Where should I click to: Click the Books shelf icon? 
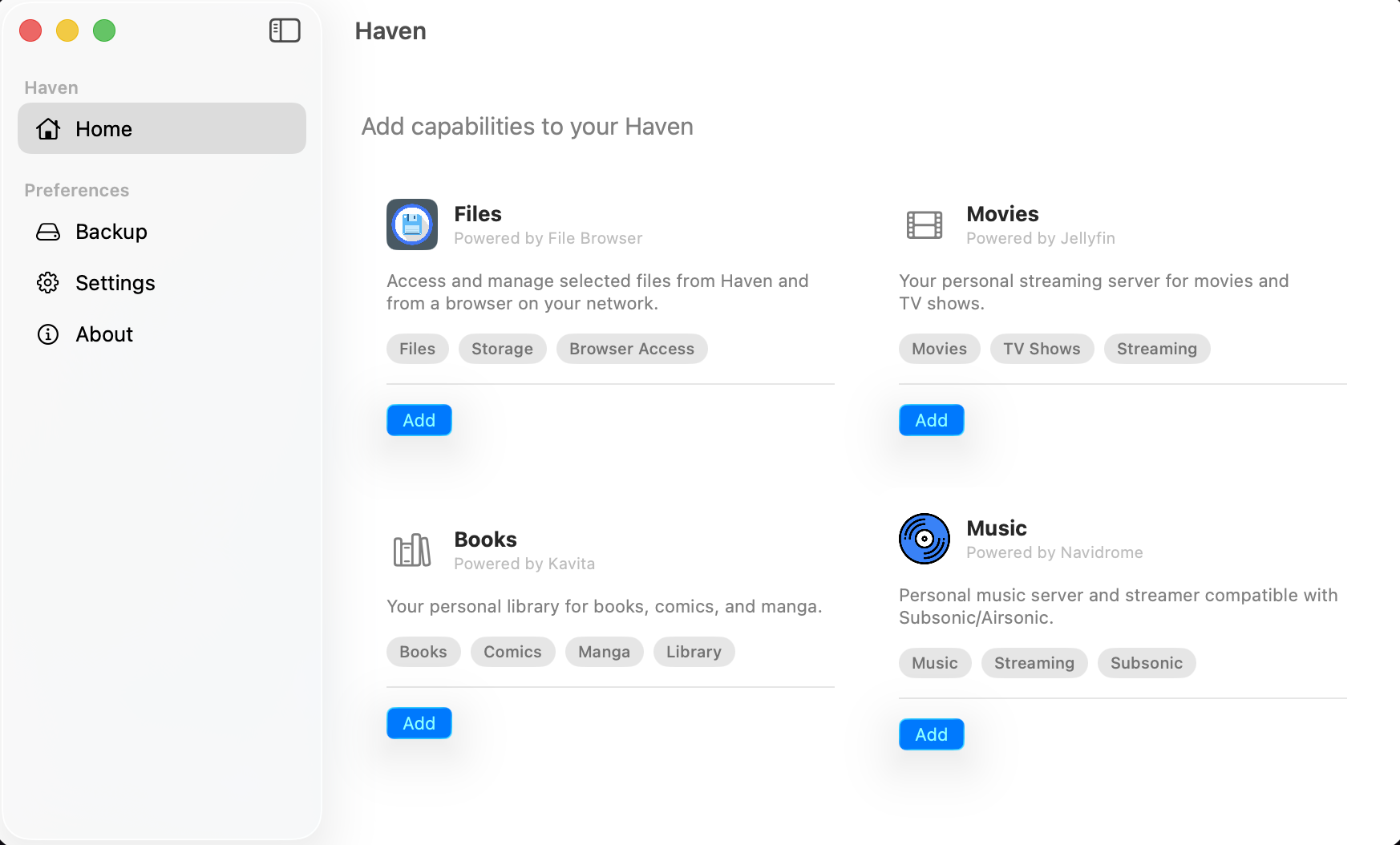point(412,550)
